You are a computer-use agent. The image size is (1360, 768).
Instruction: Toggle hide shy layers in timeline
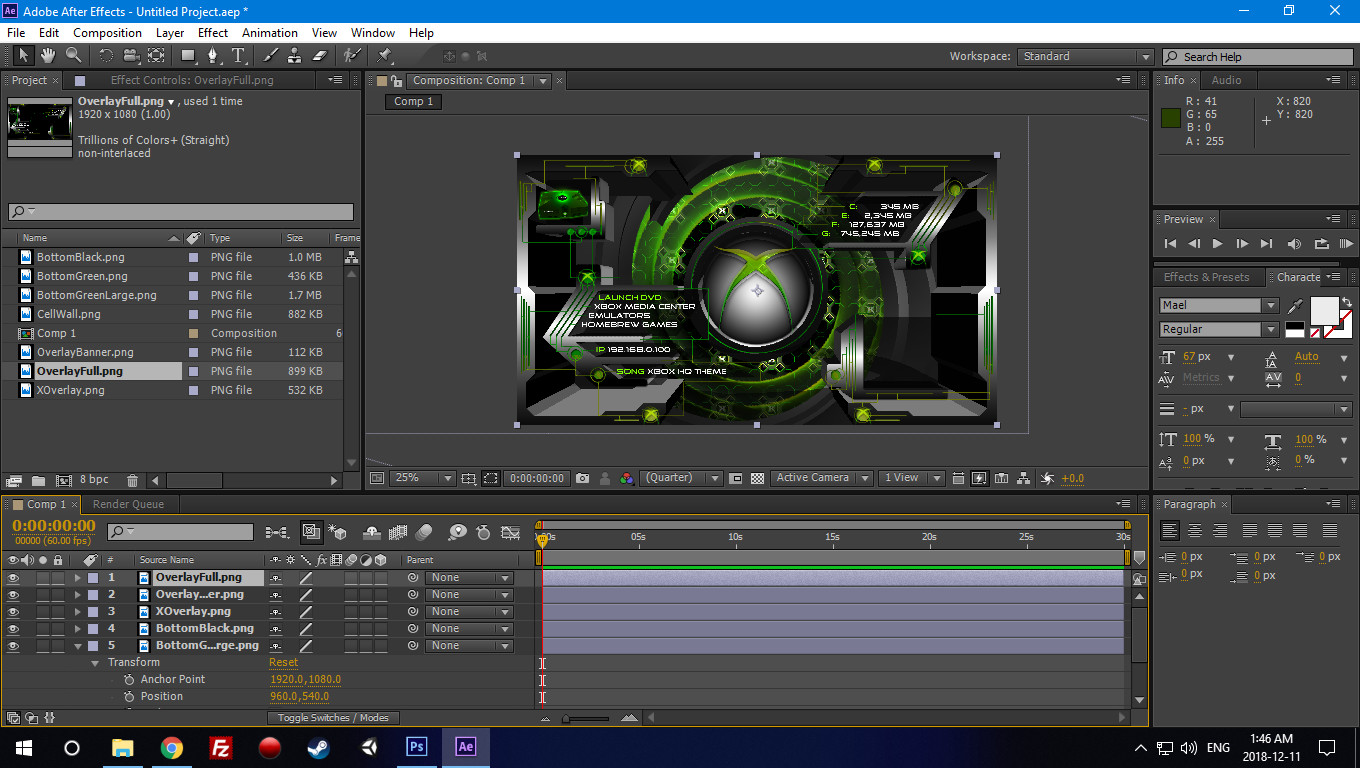(x=372, y=532)
